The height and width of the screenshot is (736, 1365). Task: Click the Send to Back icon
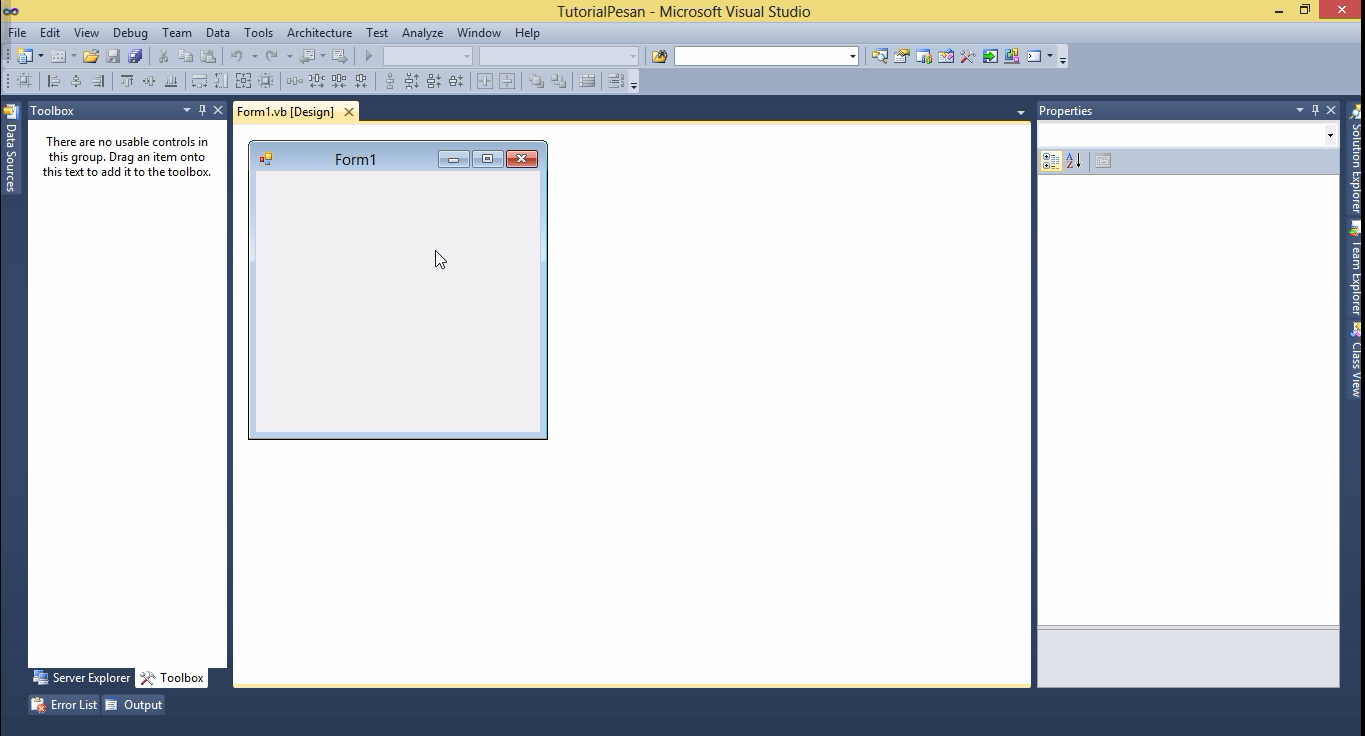click(x=559, y=81)
